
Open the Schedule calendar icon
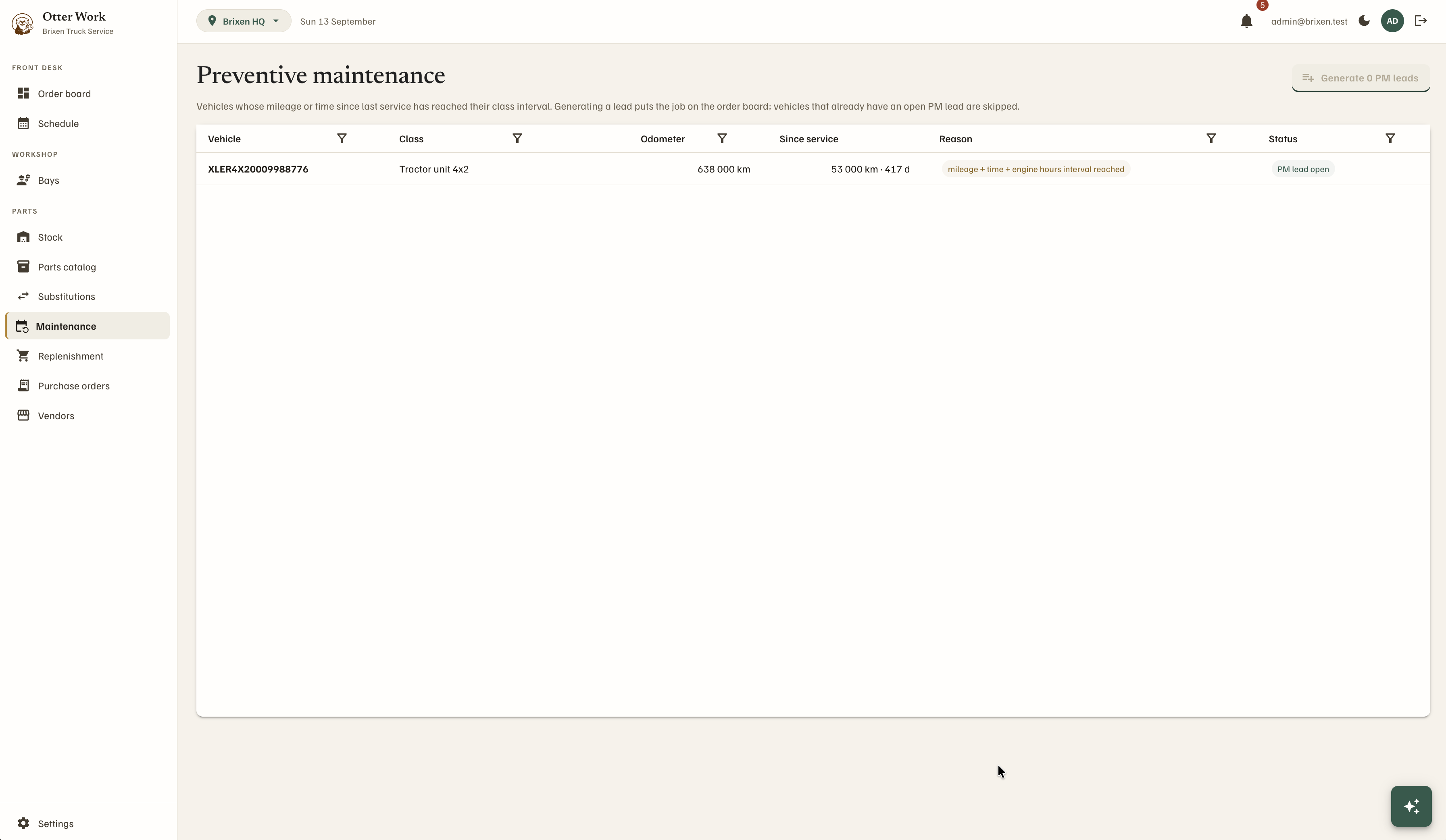click(x=23, y=123)
